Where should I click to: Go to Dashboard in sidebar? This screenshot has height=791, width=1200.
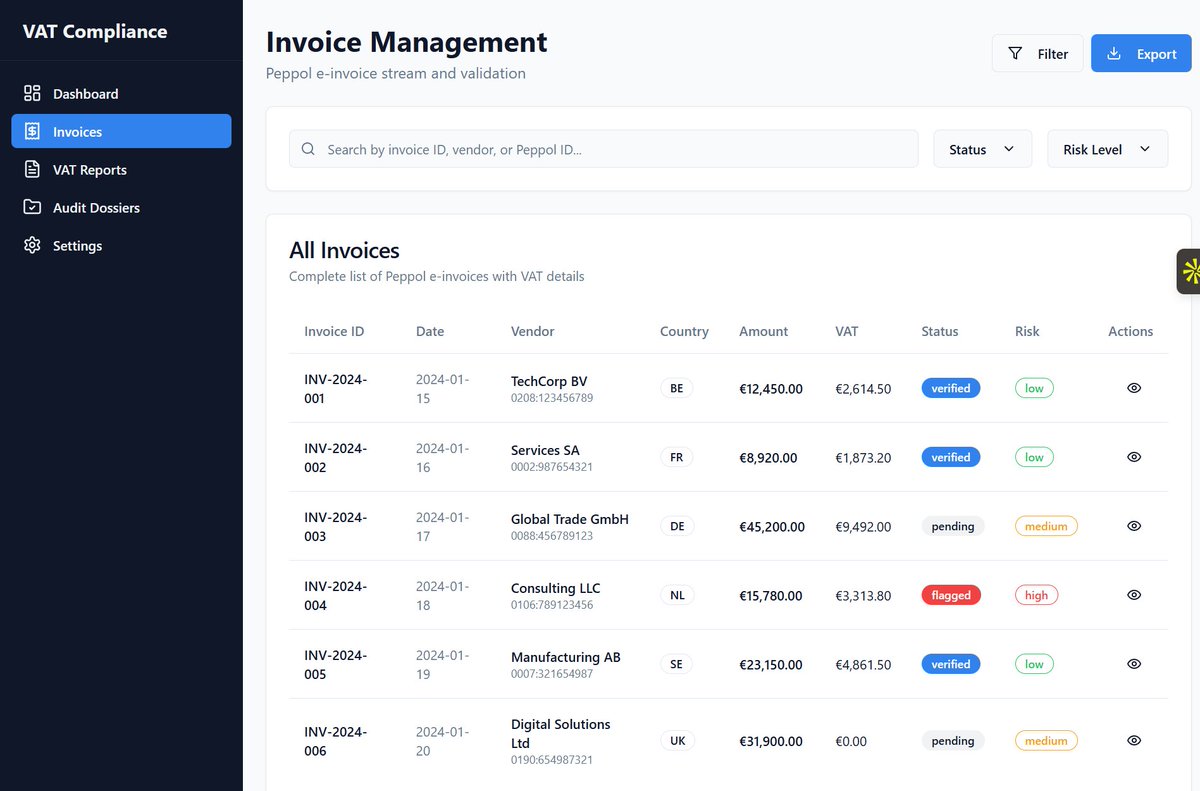(x=121, y=93)
